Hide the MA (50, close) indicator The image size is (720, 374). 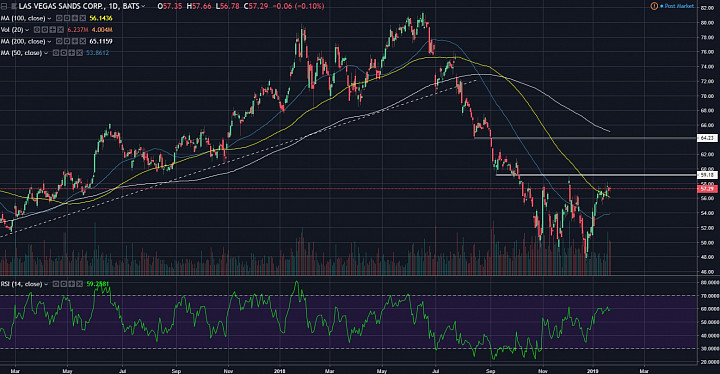click(56, 53)
